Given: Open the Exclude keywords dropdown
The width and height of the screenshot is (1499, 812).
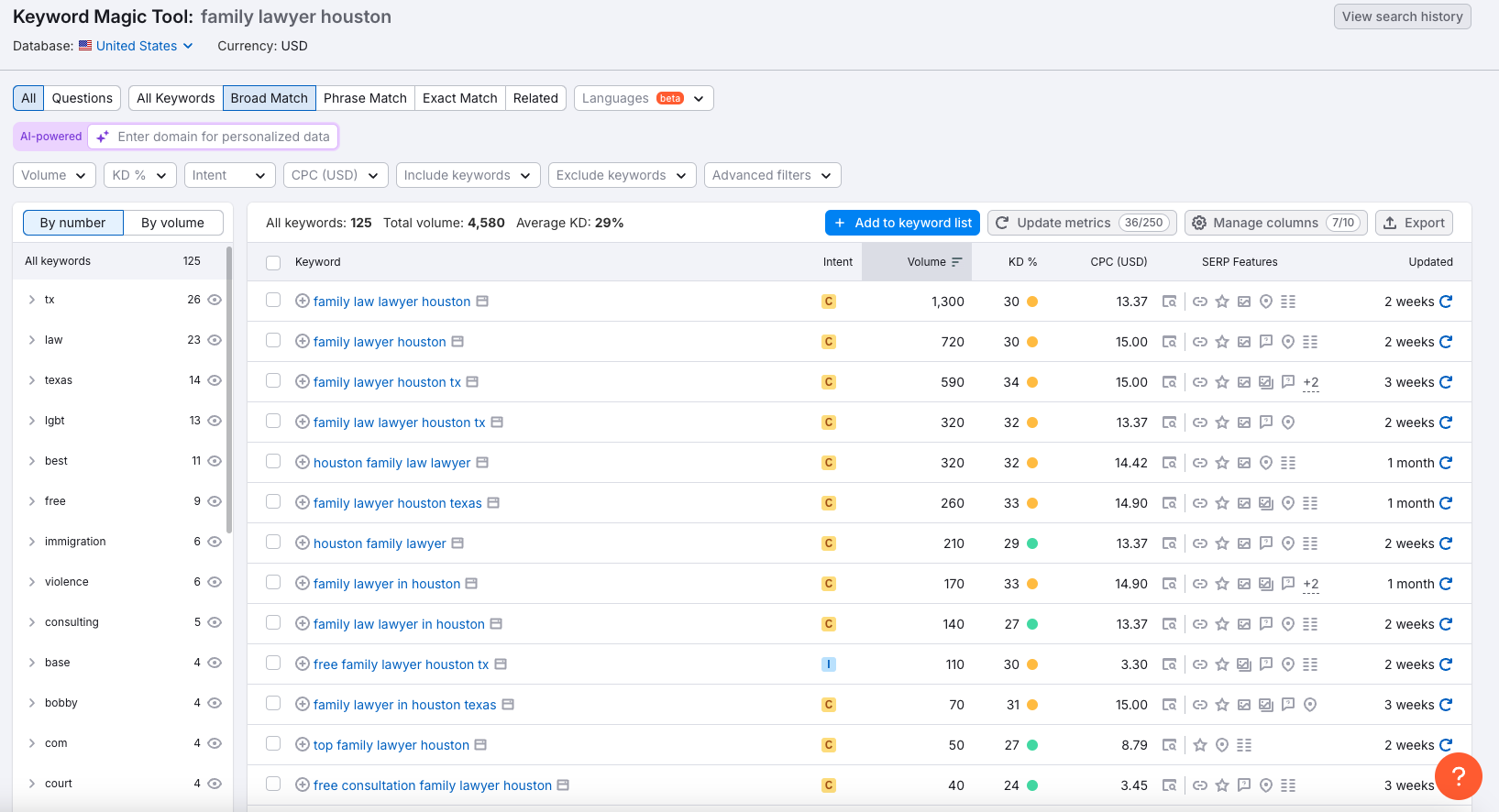Looking at the screenshot, I should [x=622, y=175].
